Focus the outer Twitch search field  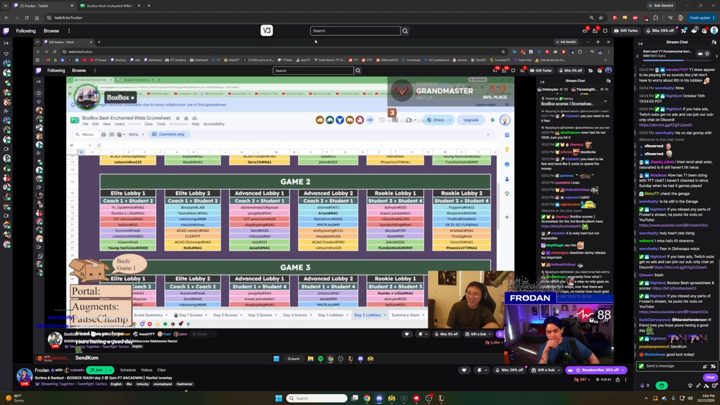coord(355,31)
